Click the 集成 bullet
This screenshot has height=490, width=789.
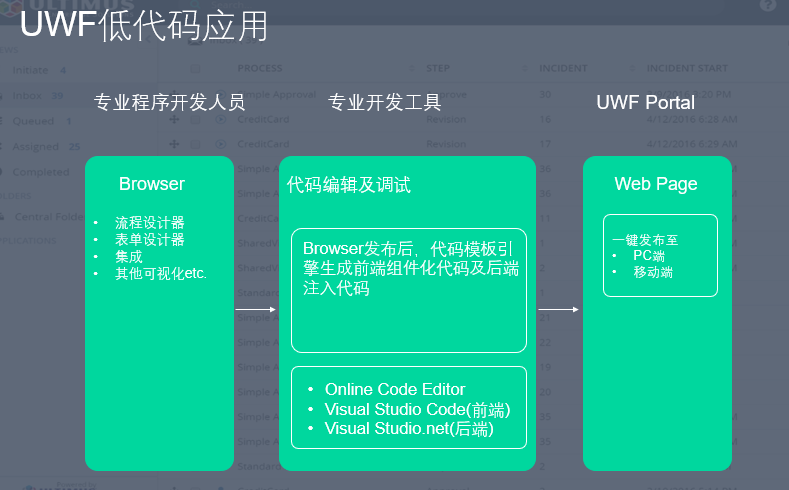point(129,257)
